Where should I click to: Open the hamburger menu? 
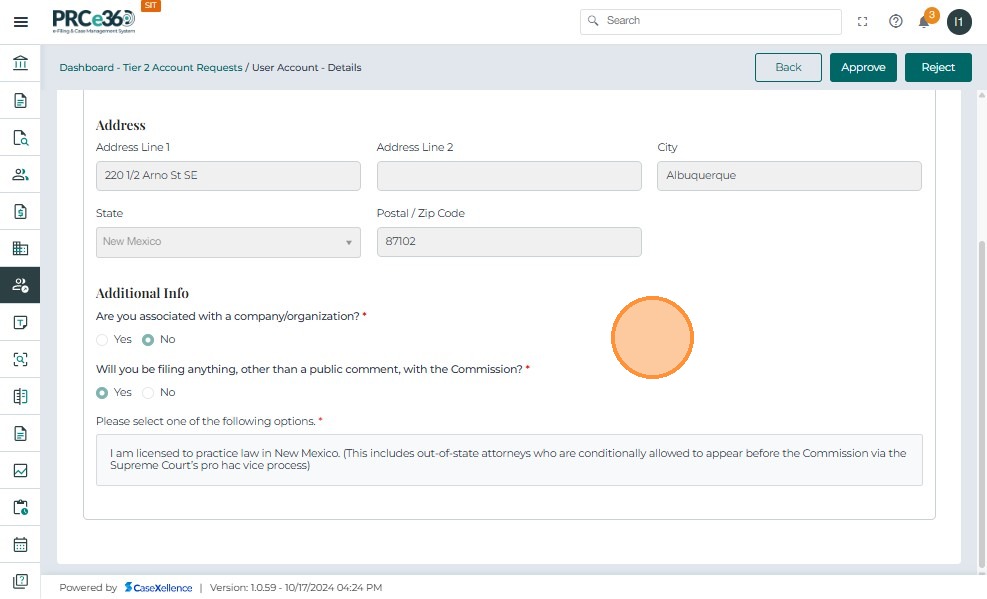20,21
